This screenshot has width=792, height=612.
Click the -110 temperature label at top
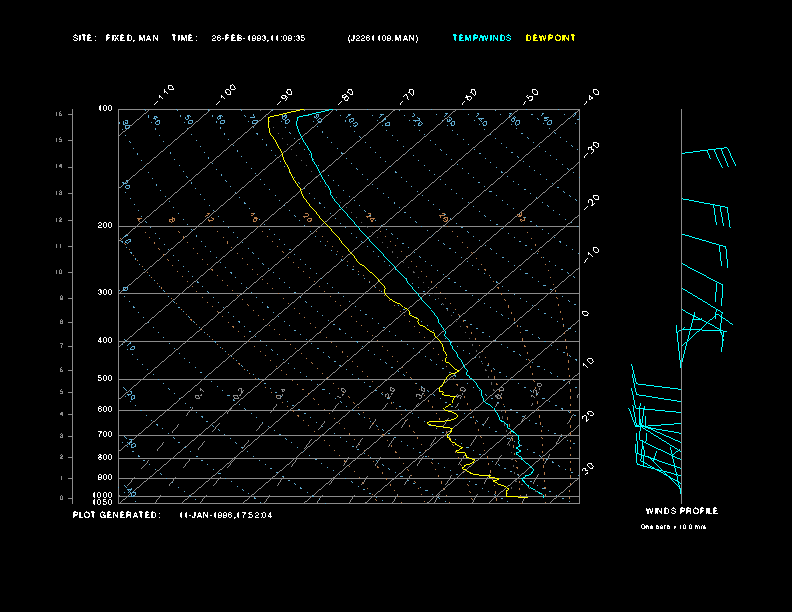(166, 93)
